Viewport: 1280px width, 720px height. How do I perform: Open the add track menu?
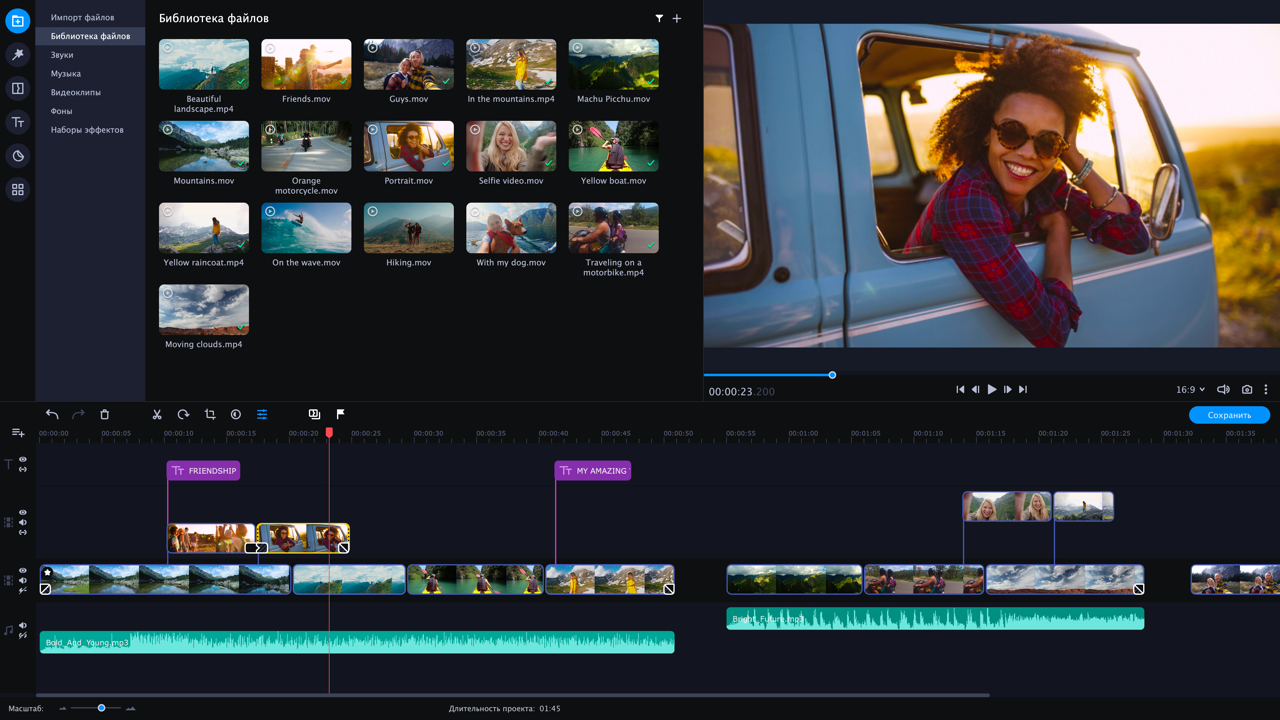pyautogui.click(x=18, y=433)
